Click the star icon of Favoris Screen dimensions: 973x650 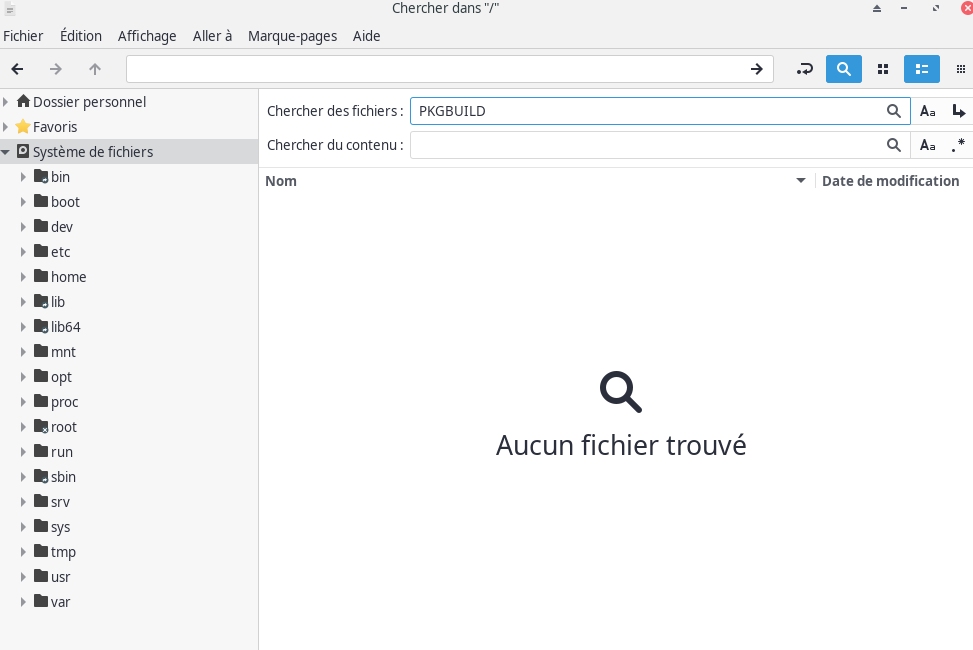(x=23, y=127)
